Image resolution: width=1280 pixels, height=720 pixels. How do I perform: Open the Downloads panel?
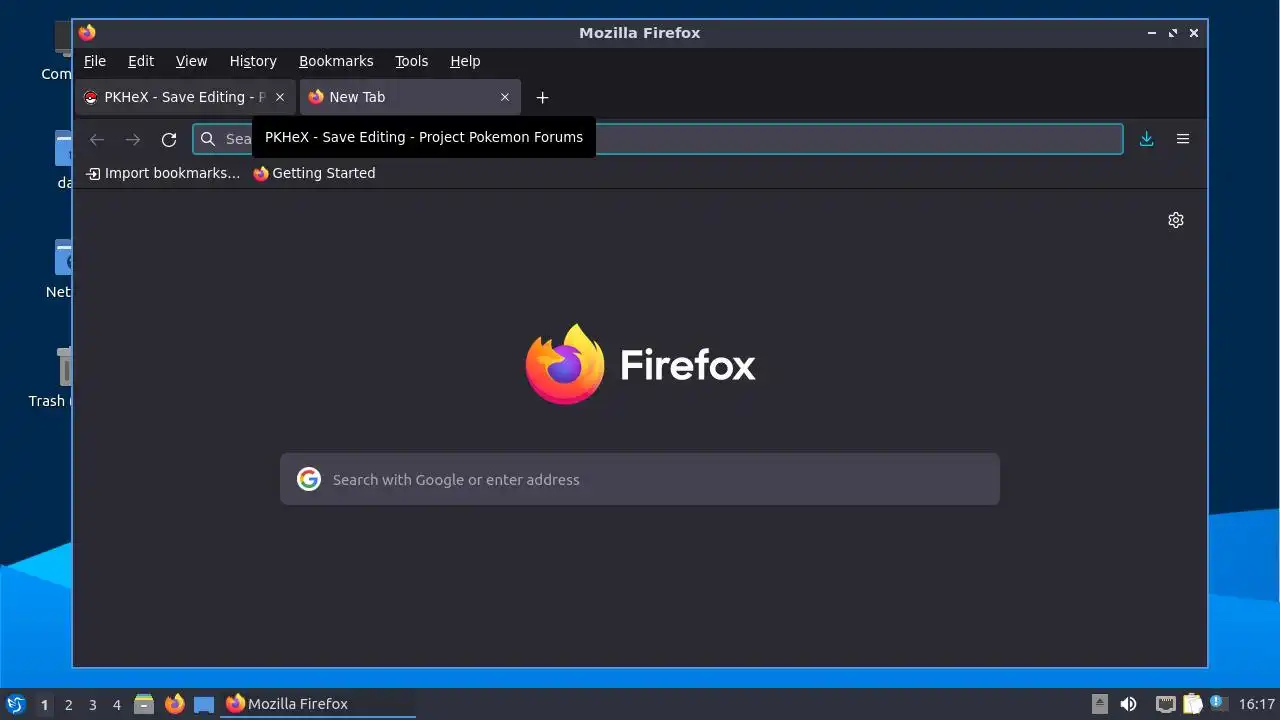pos(1147,139)
